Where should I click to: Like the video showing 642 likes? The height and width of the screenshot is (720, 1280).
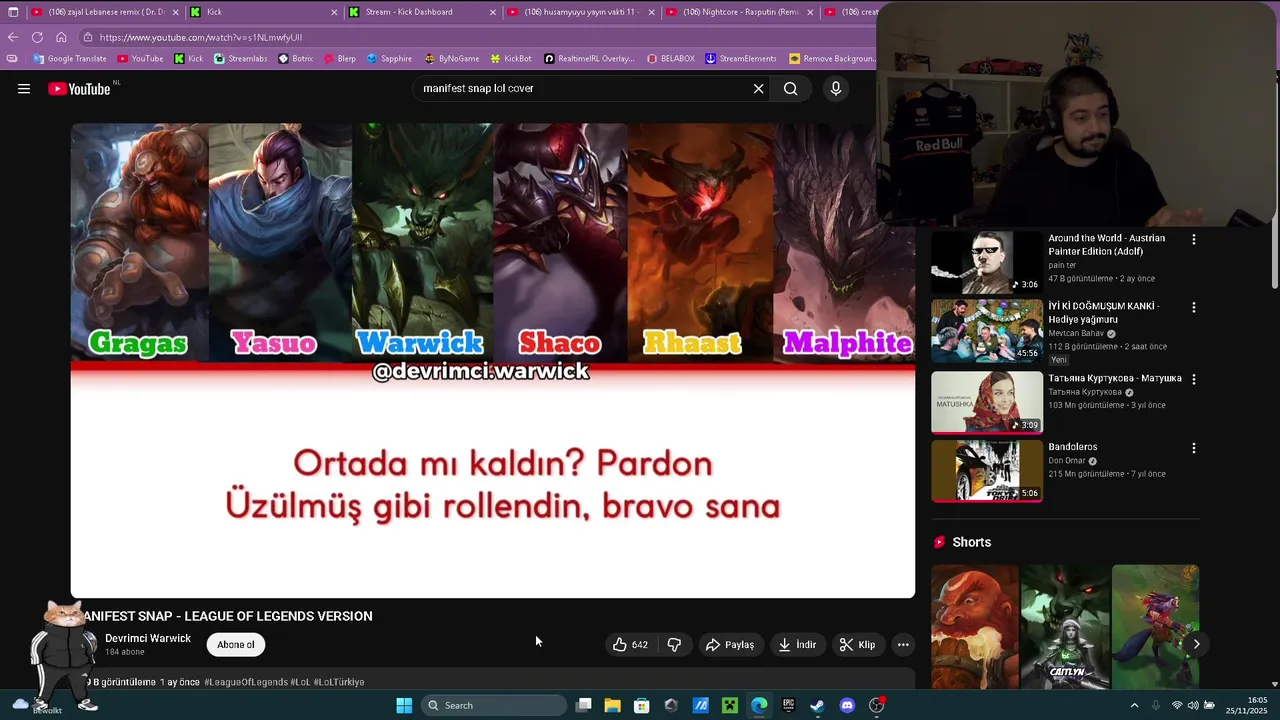[x=631, y=645]
